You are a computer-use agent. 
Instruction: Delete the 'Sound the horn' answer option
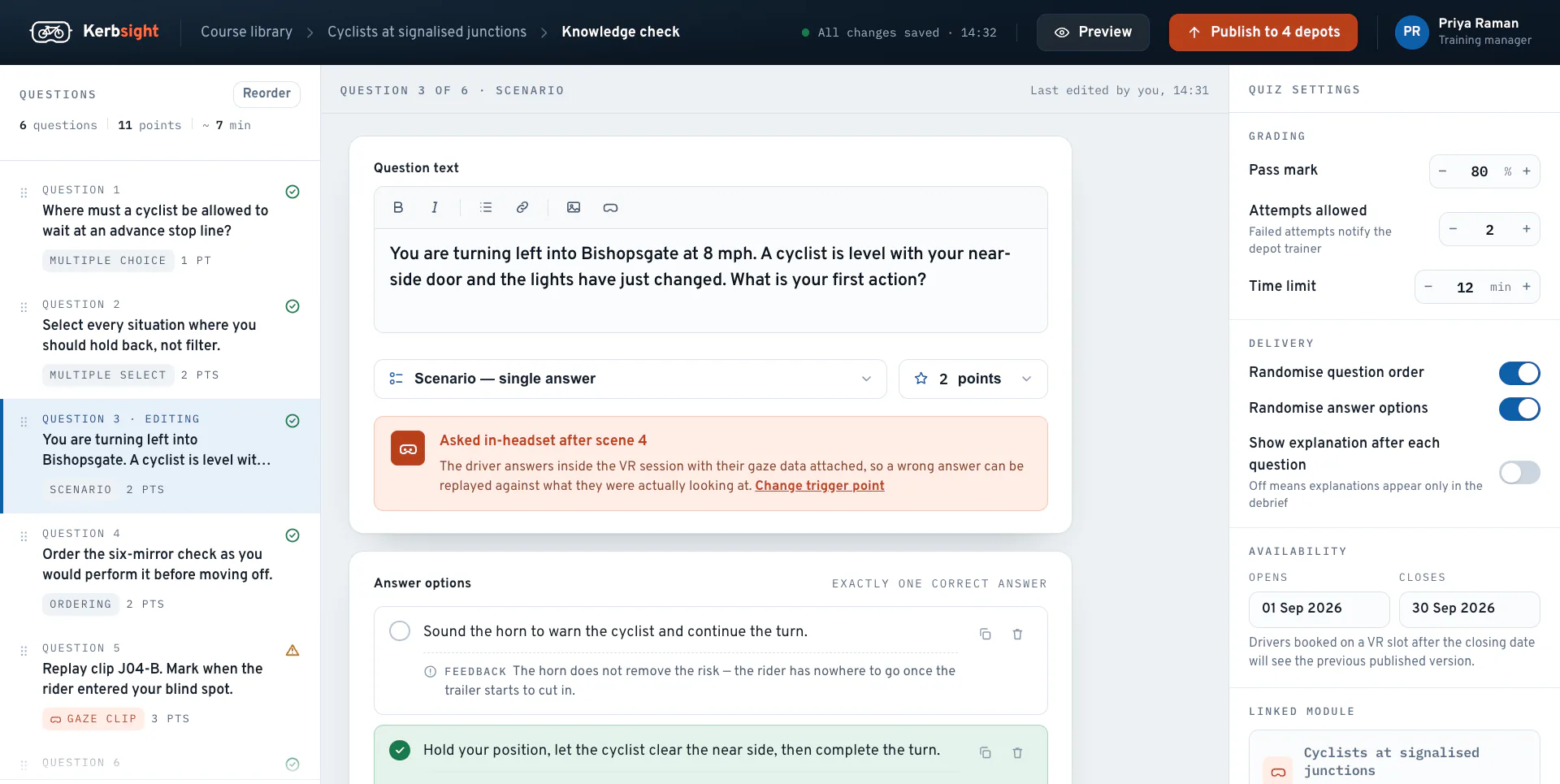1017,634
